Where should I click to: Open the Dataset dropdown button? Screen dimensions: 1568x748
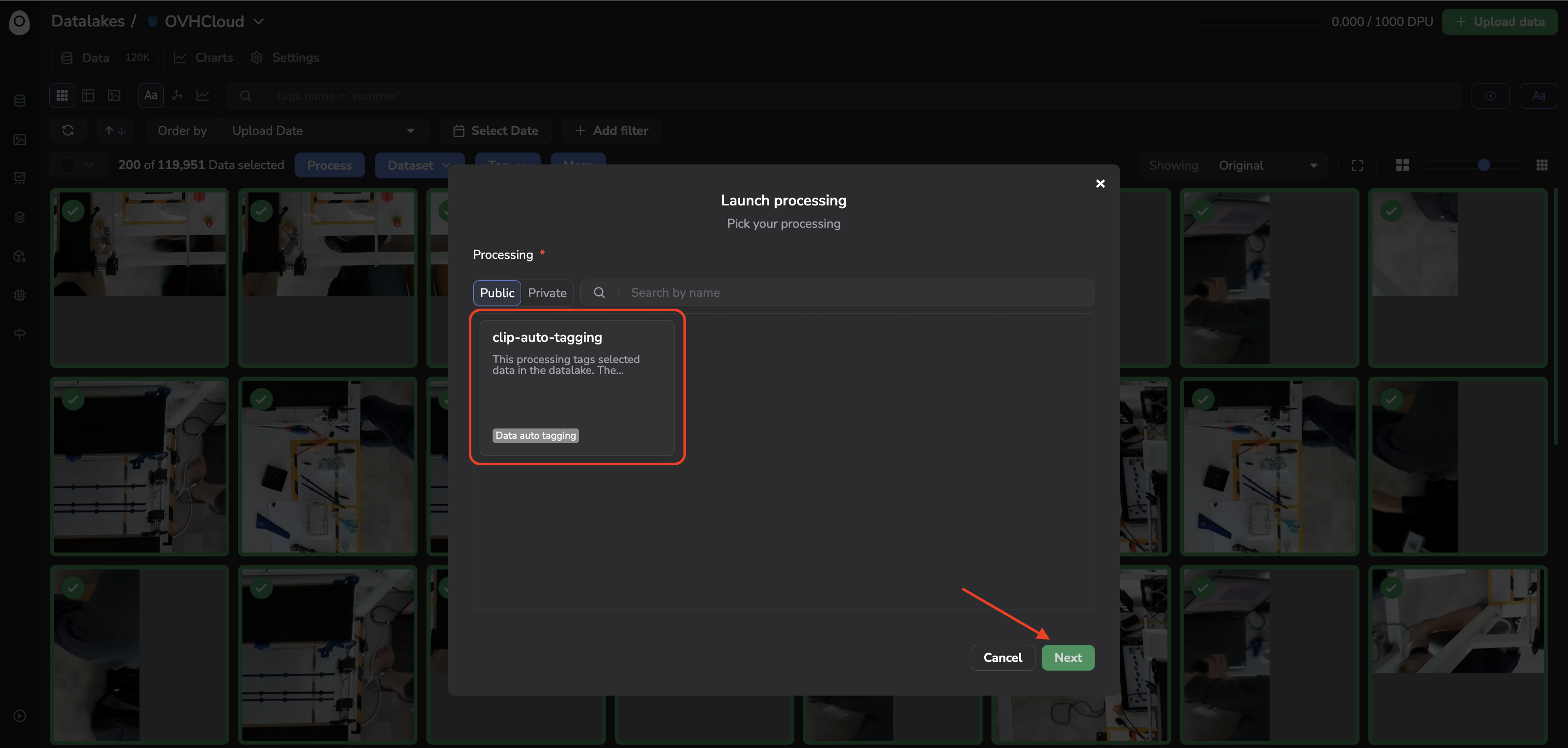coord(419,165)
